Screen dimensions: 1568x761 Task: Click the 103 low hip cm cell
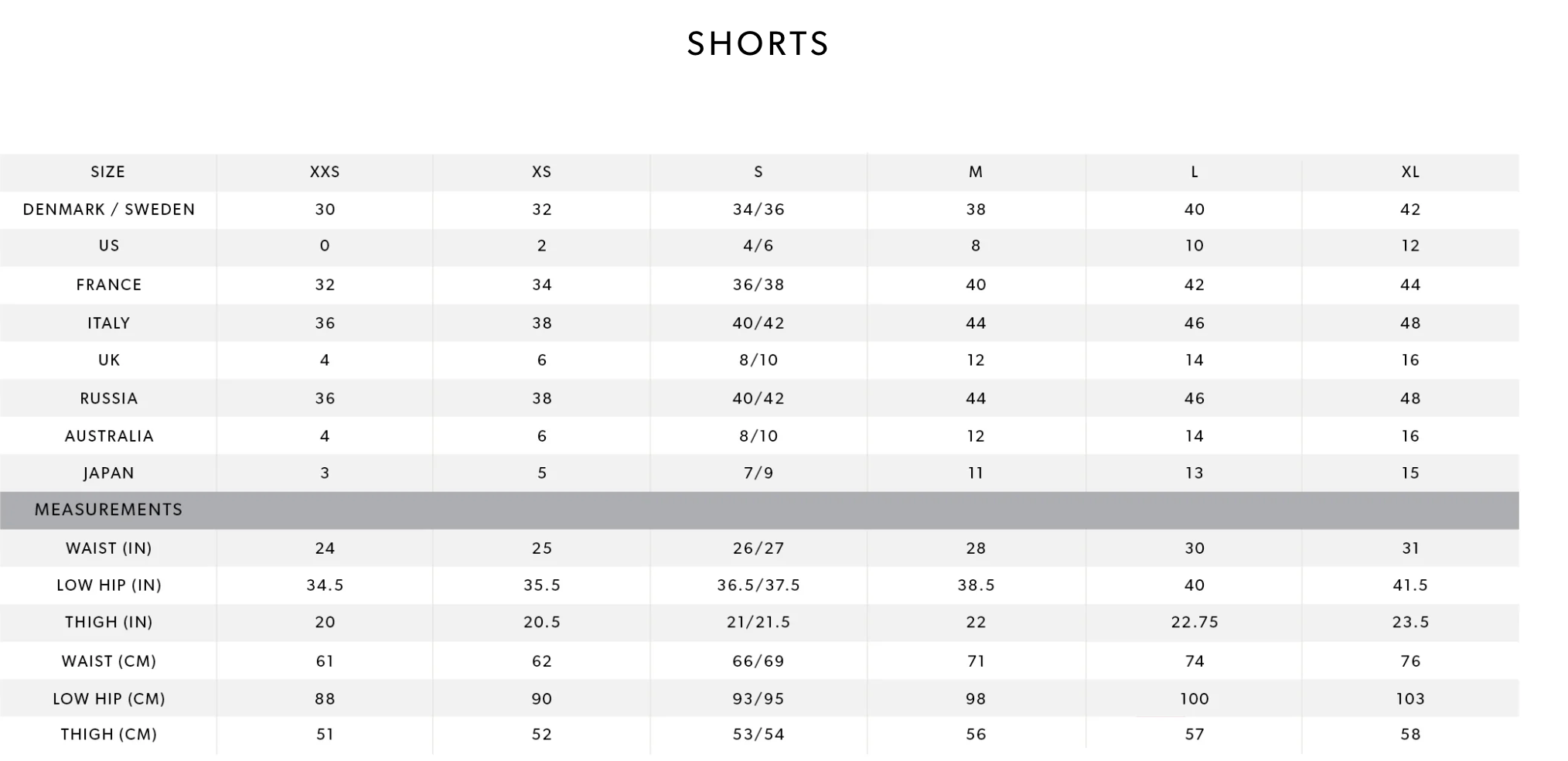[x=1410, y=699]
